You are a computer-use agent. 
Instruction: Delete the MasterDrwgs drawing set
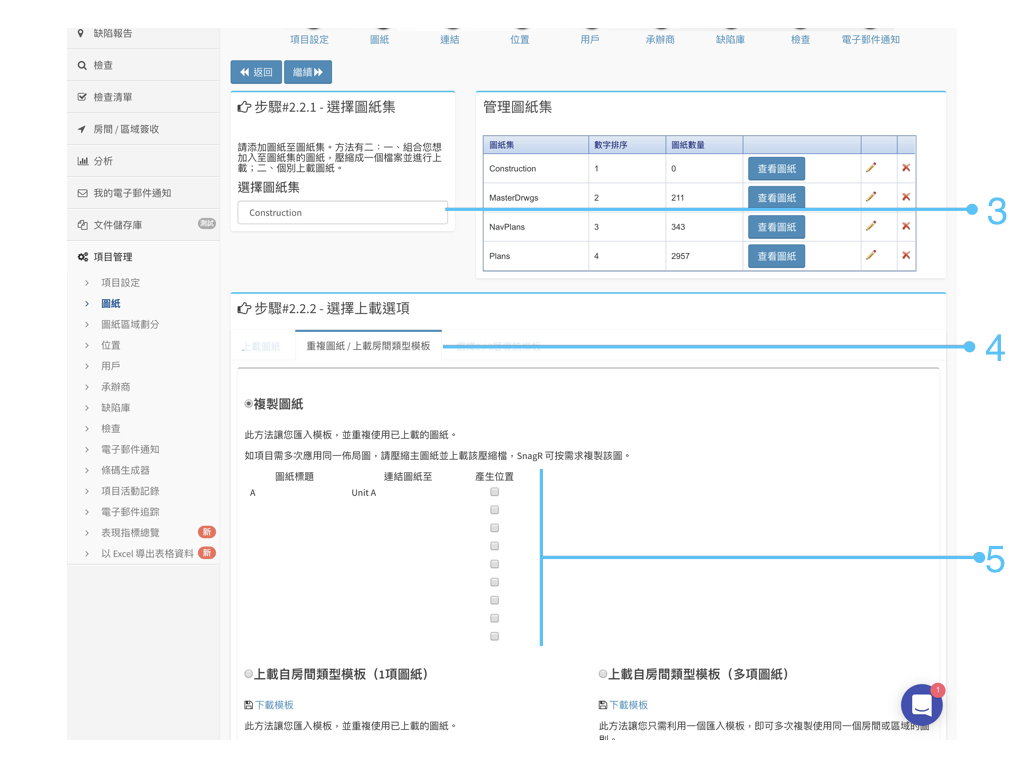(x=906, y=197)
